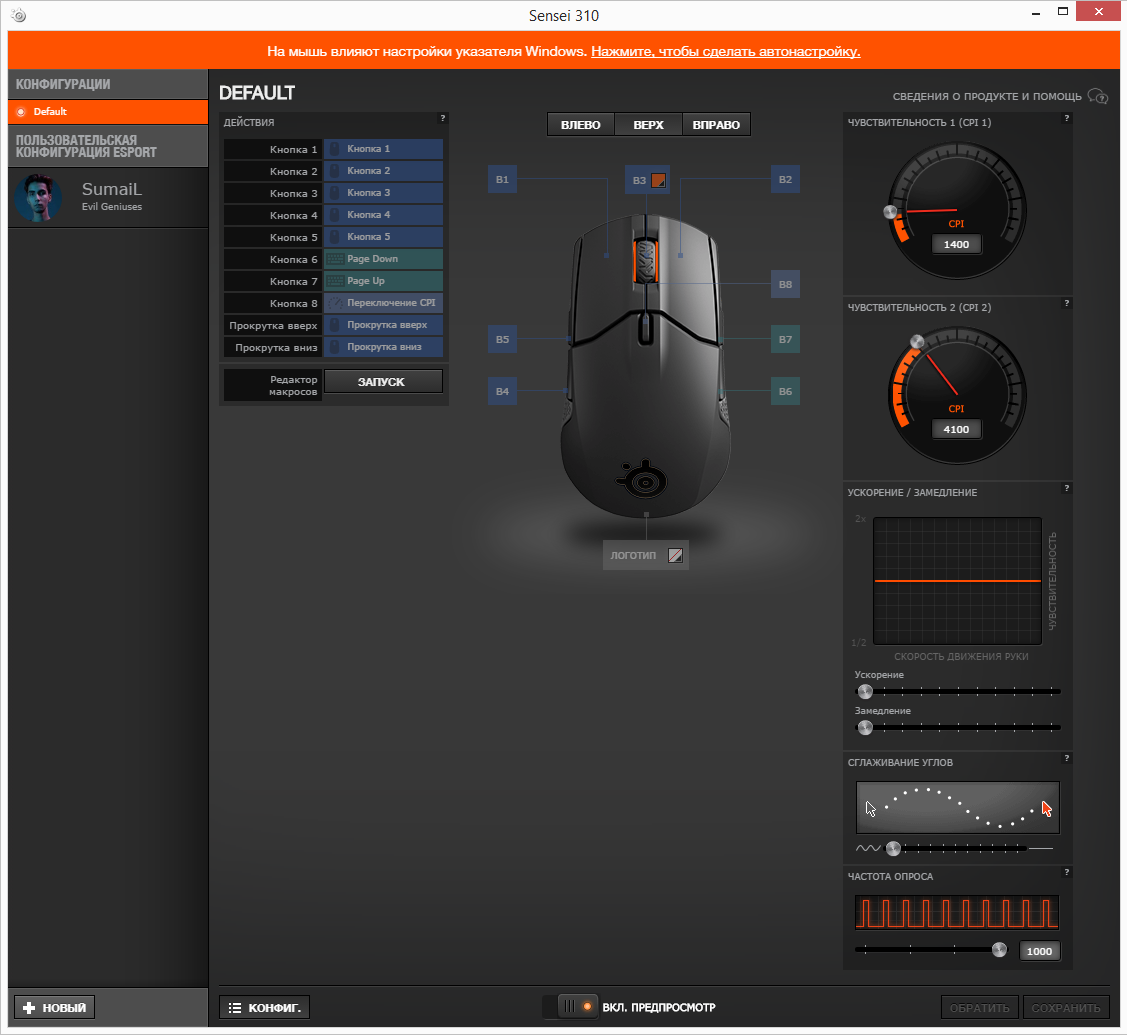The height and width of the screenshot is (1035, 1127).
Task: Click Новый to create a configuration
Action: pos(55,1008)
